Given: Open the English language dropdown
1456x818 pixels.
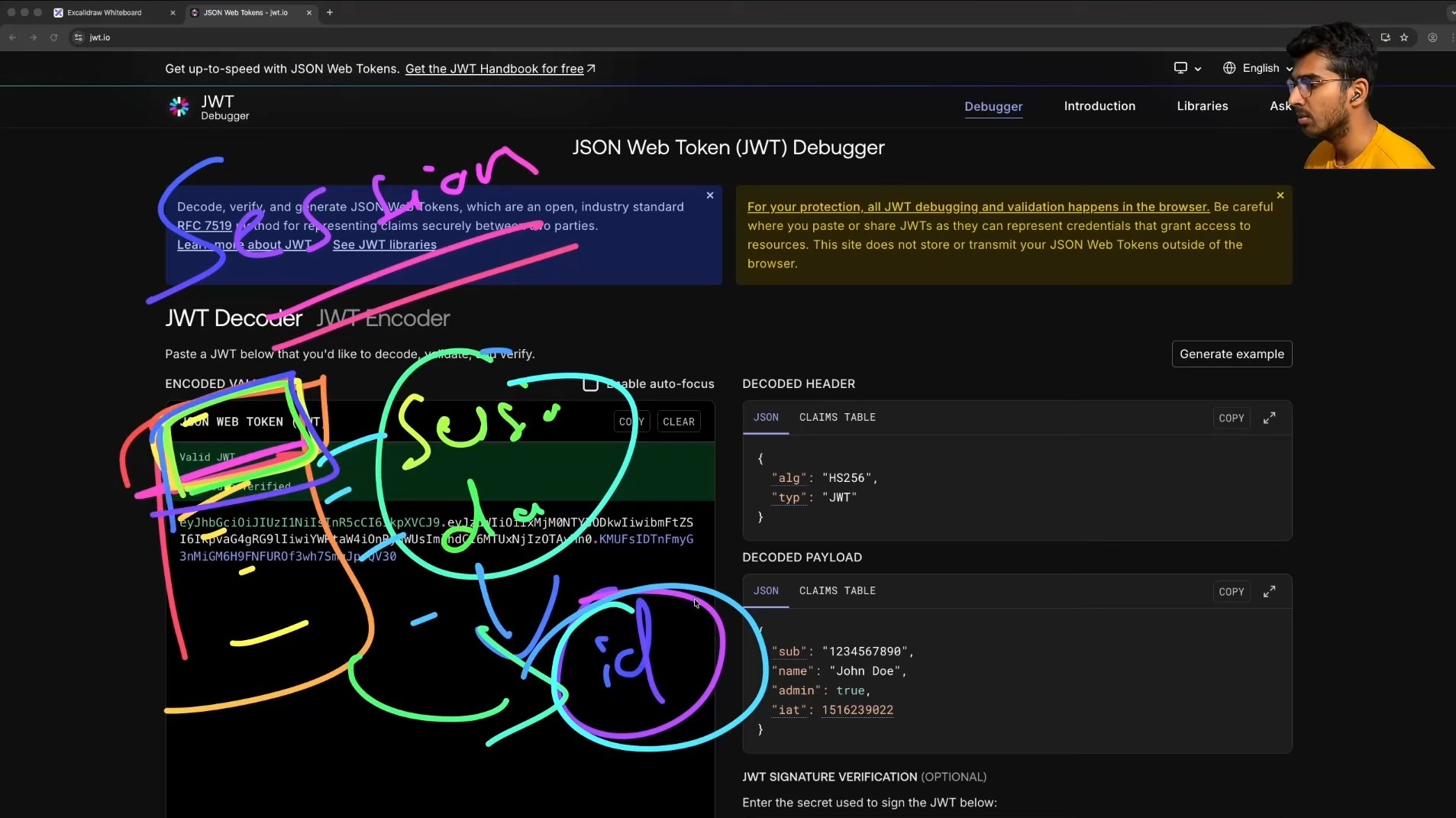Looking at the screenshot, I should [1260, 68].
